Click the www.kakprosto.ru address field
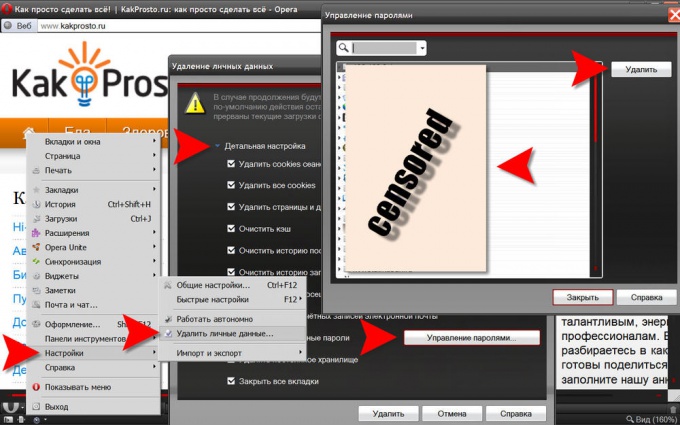Viewport: 680px width, 425px height. (150, 27)
